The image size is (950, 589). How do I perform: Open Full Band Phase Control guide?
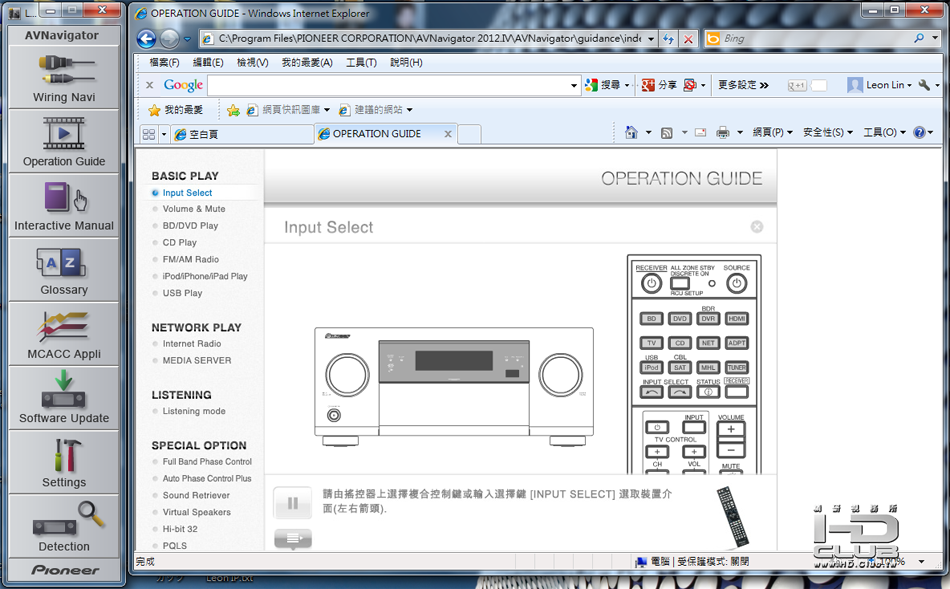(x=207, y=462)
